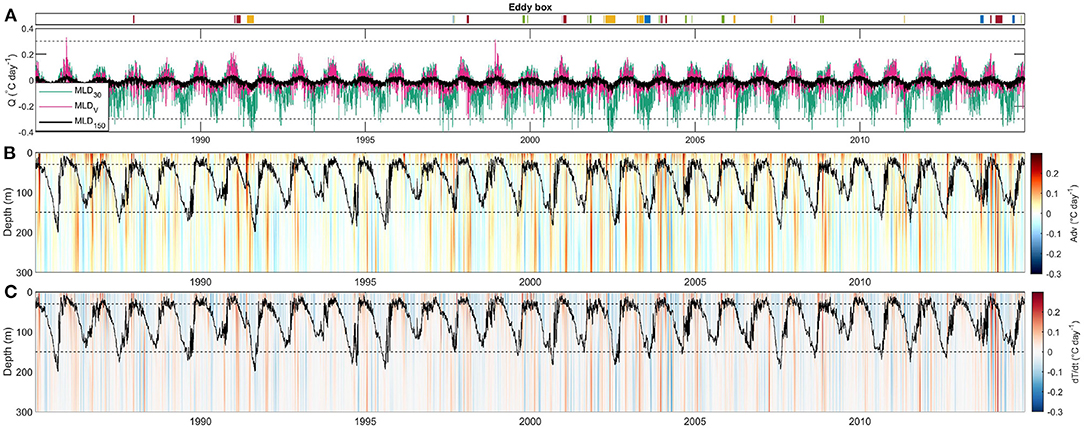Screen dimensions: 1084x429
Task: Click the -0.4 tick on panel A's y-axis
Action: tap(24, 131)
